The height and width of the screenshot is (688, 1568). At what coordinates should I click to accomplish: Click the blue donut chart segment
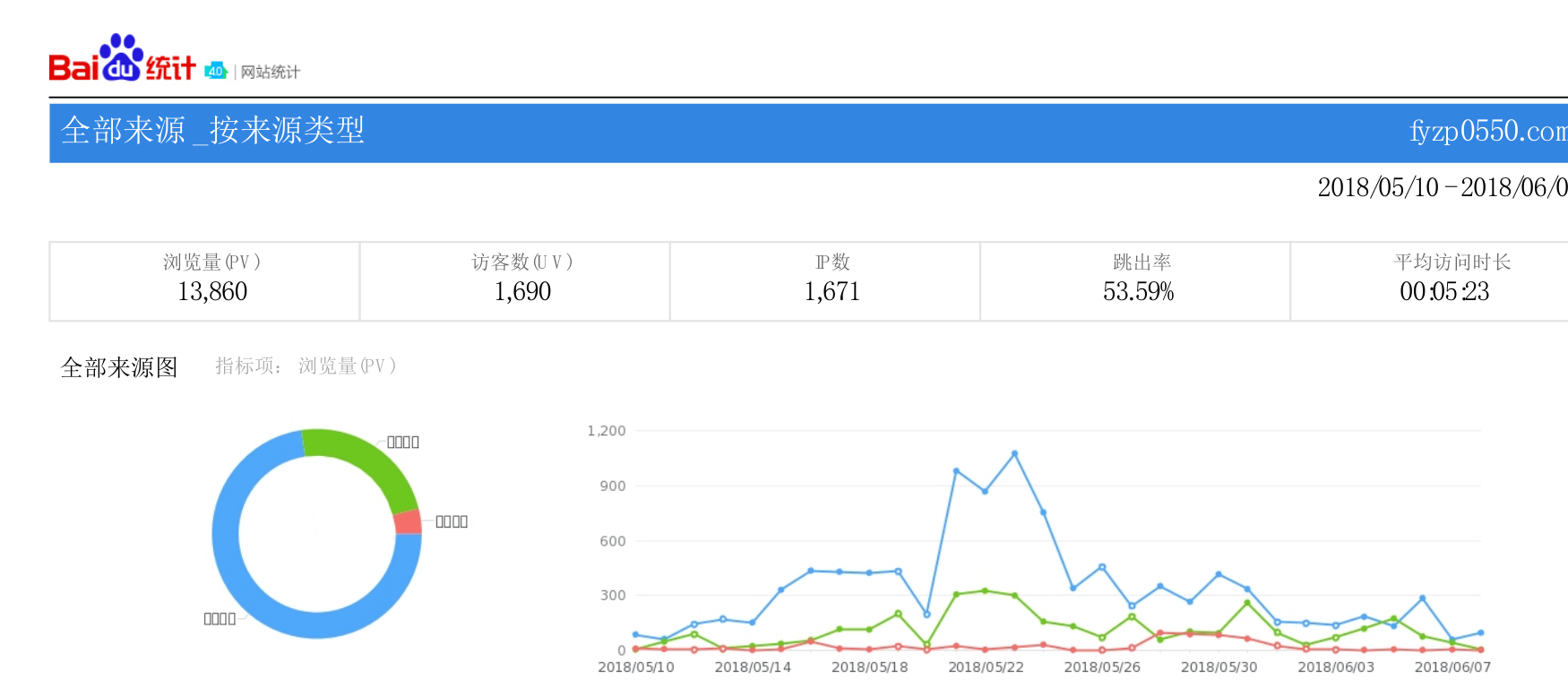pos(235,573)
